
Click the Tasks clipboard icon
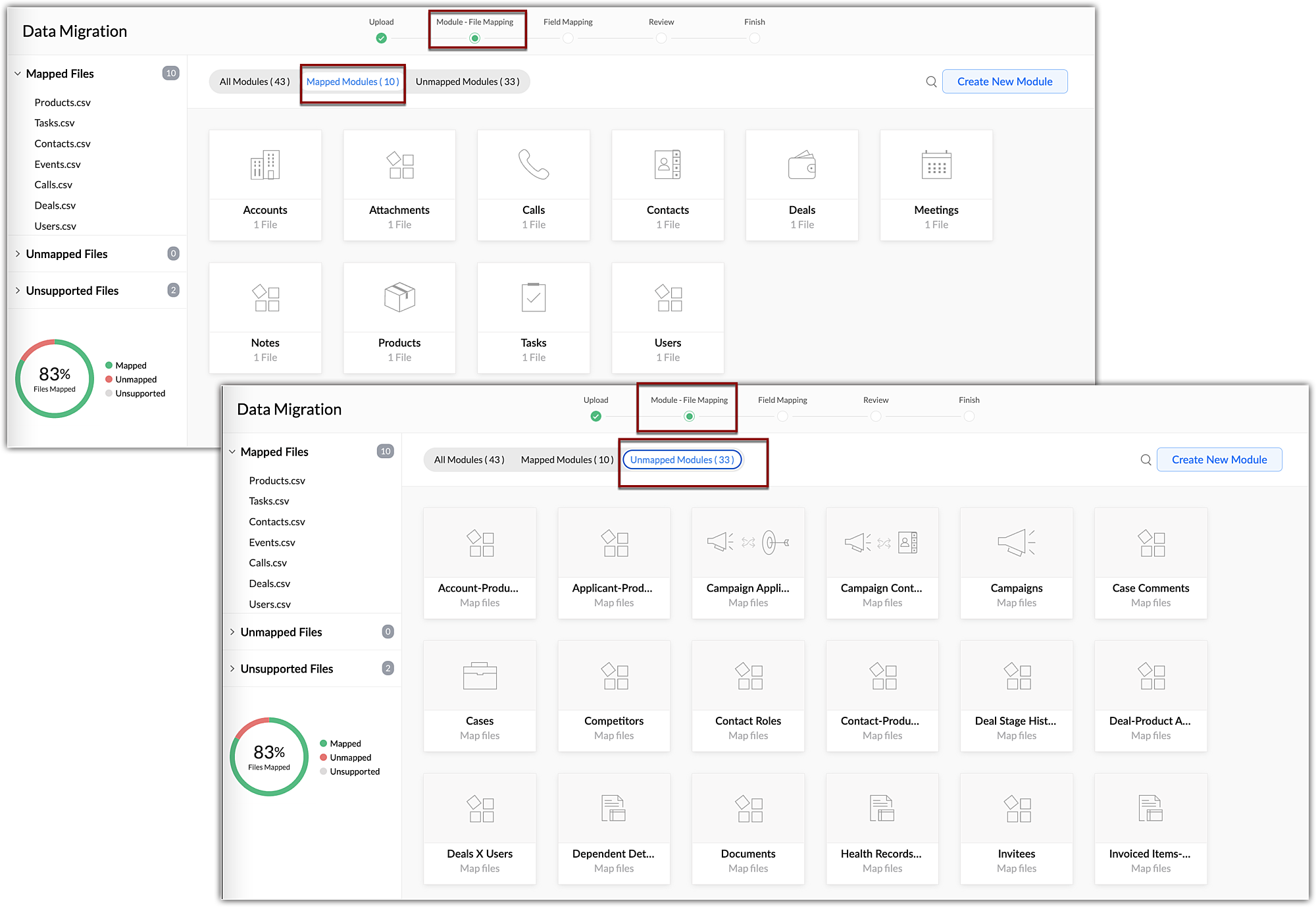533,298
